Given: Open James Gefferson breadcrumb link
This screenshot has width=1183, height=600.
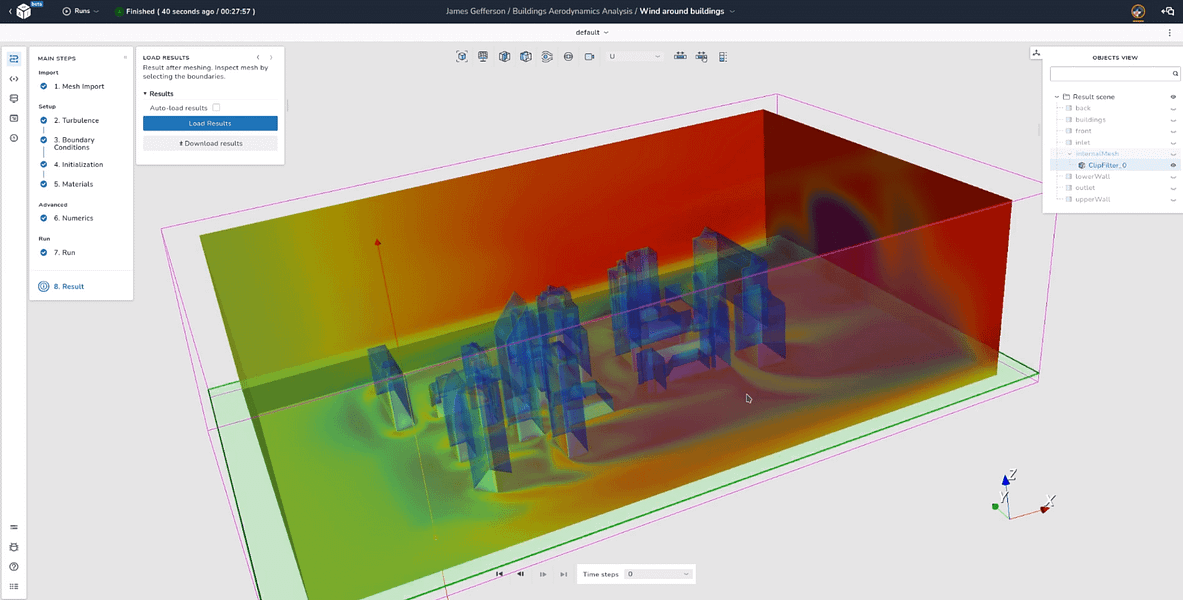Looking at the screenshot, I should tap(475, 11).
